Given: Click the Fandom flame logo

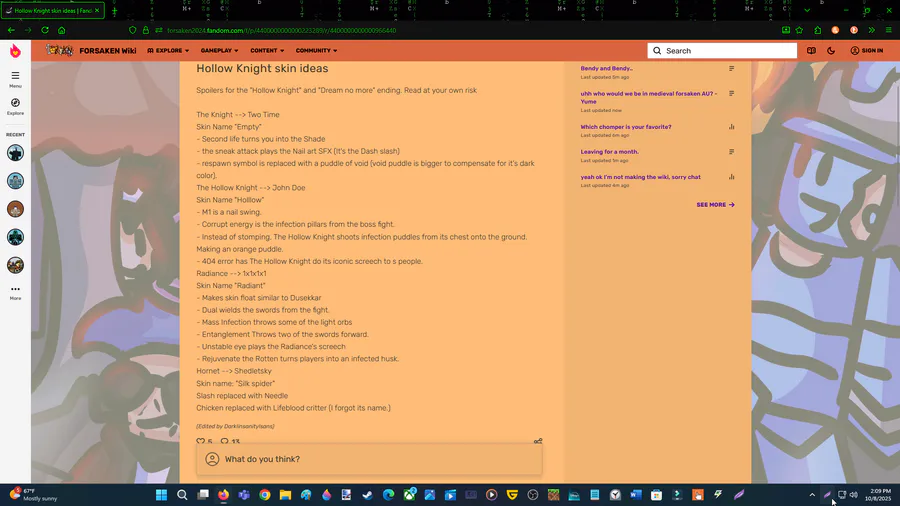Looking at the screenshot, I should (x=15, y=51).
